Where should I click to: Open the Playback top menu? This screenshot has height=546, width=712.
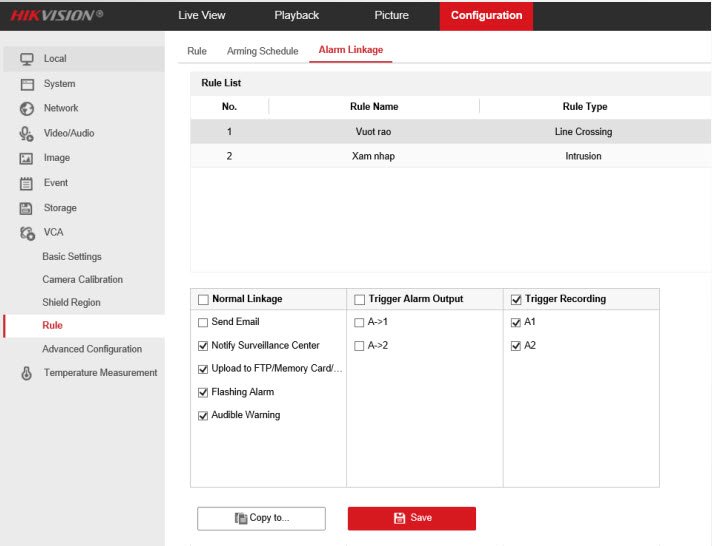click(x=296, y=16)
